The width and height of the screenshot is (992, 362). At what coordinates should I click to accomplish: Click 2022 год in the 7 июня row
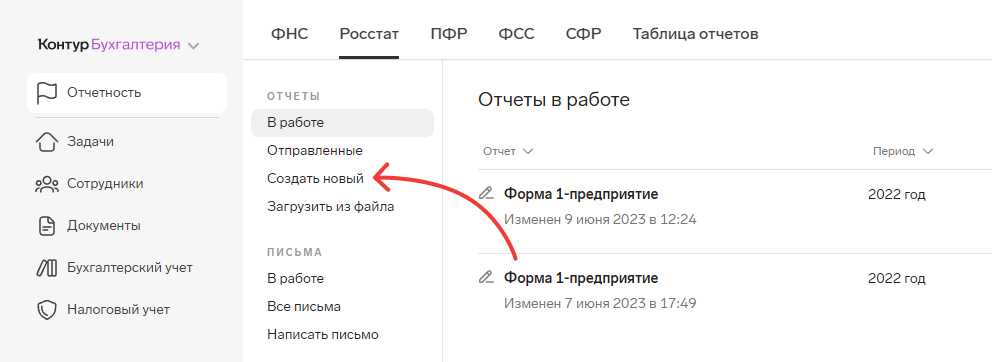pos(896,278)
